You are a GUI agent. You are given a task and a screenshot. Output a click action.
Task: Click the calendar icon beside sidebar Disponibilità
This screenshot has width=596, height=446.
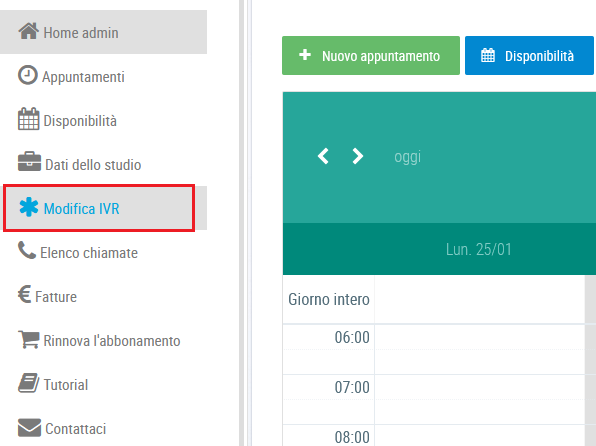[29, 119]
